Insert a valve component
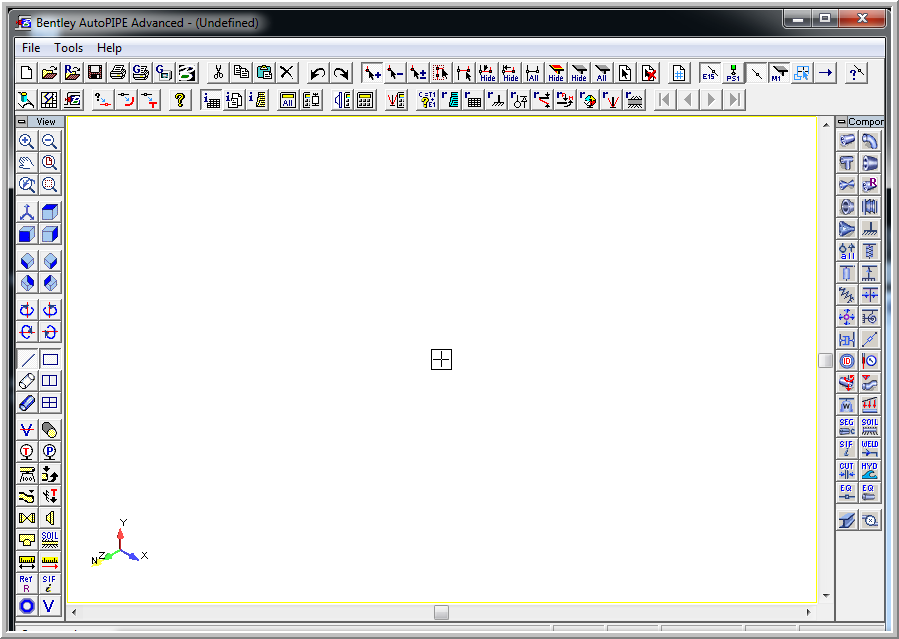 (847, 185)
